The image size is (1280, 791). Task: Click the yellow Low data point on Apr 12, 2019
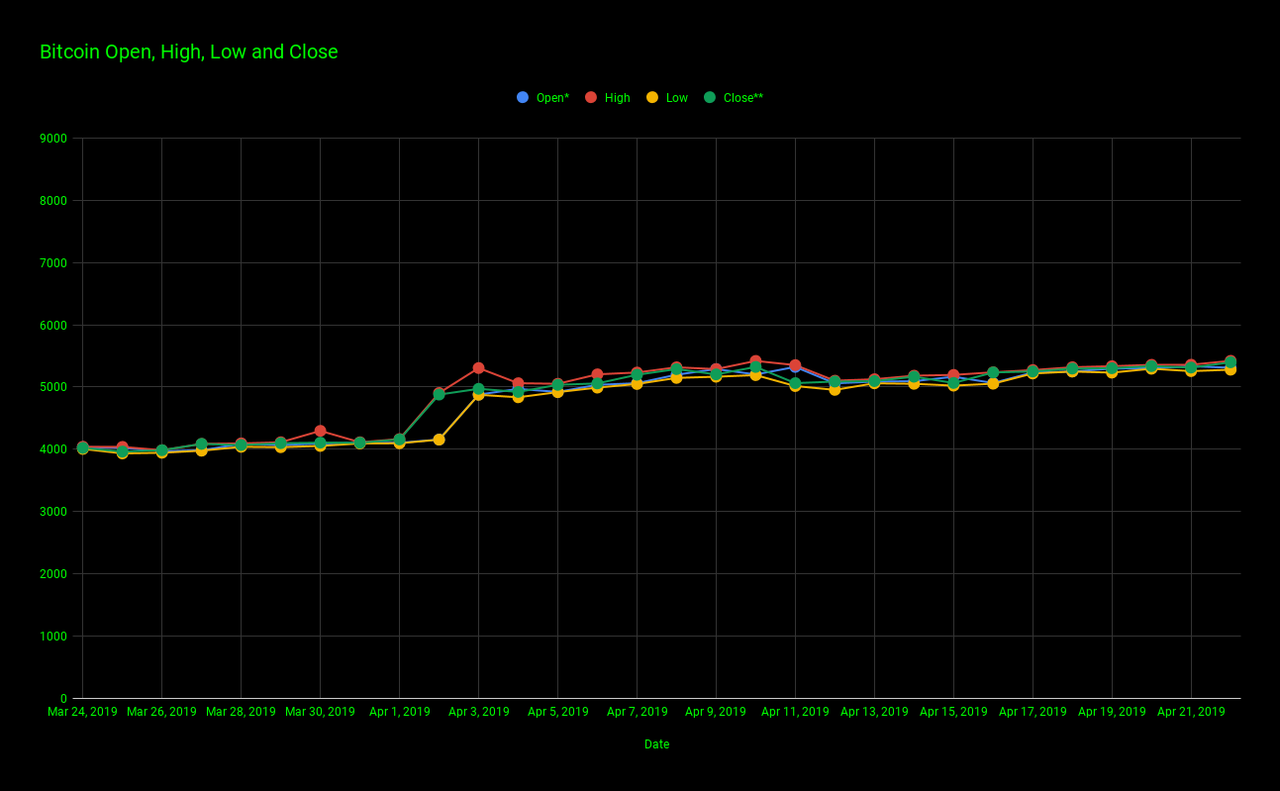tap(835, 390)
